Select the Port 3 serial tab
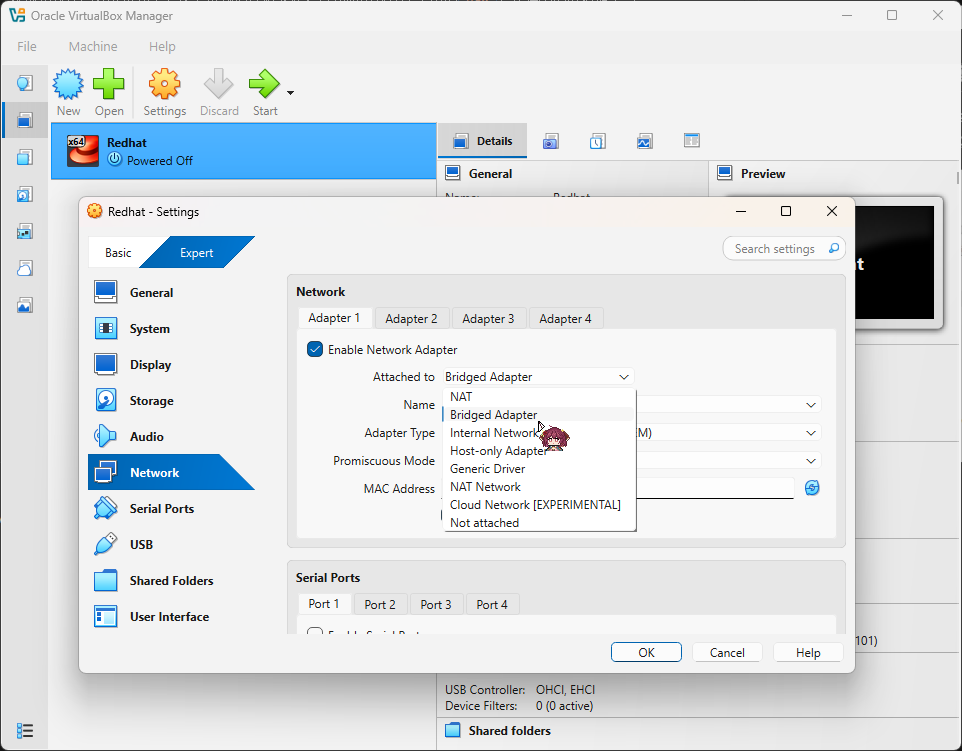 [436, 605]
